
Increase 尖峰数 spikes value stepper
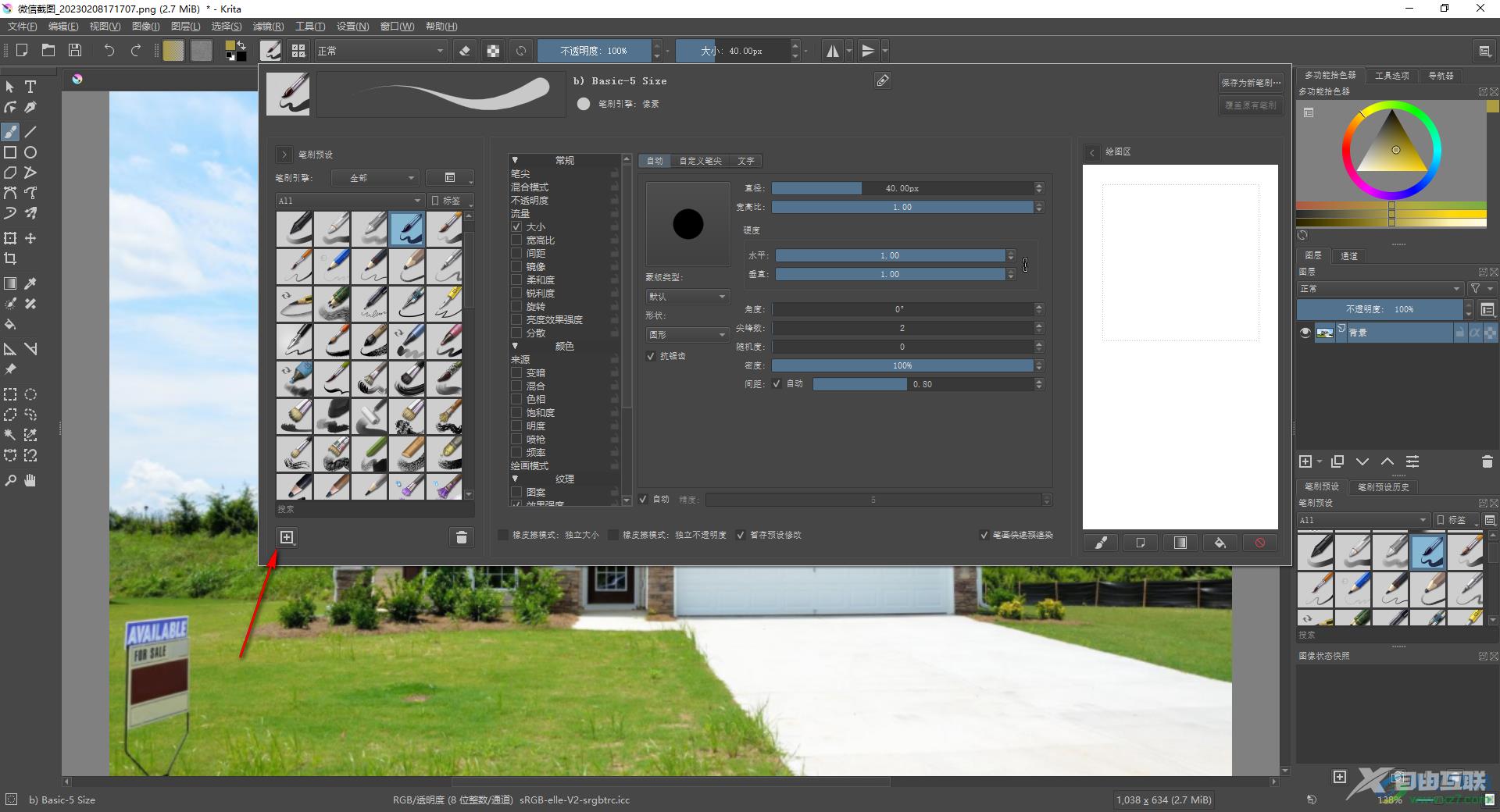(x=1039, y=326)
